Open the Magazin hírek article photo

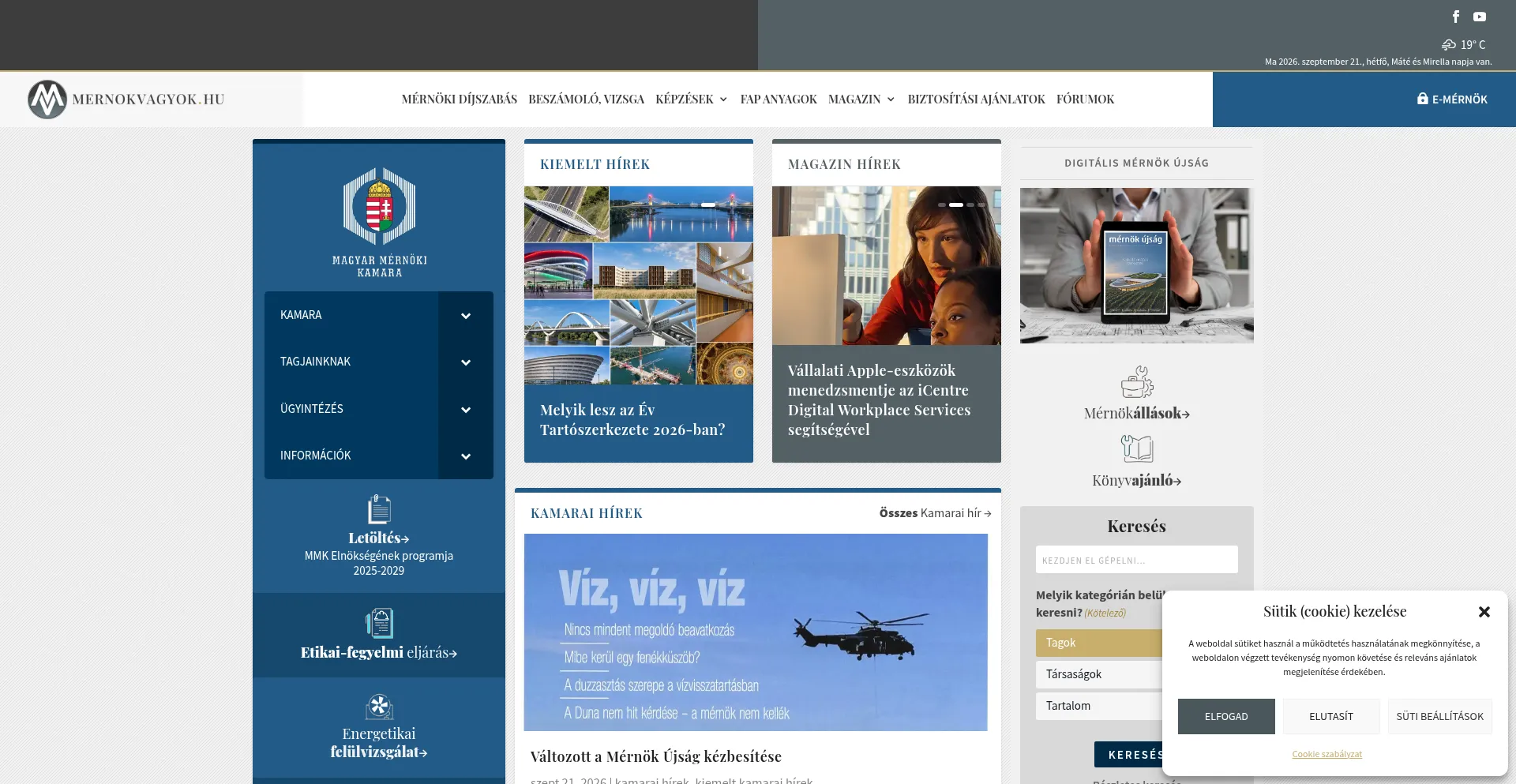pos(887,266)
